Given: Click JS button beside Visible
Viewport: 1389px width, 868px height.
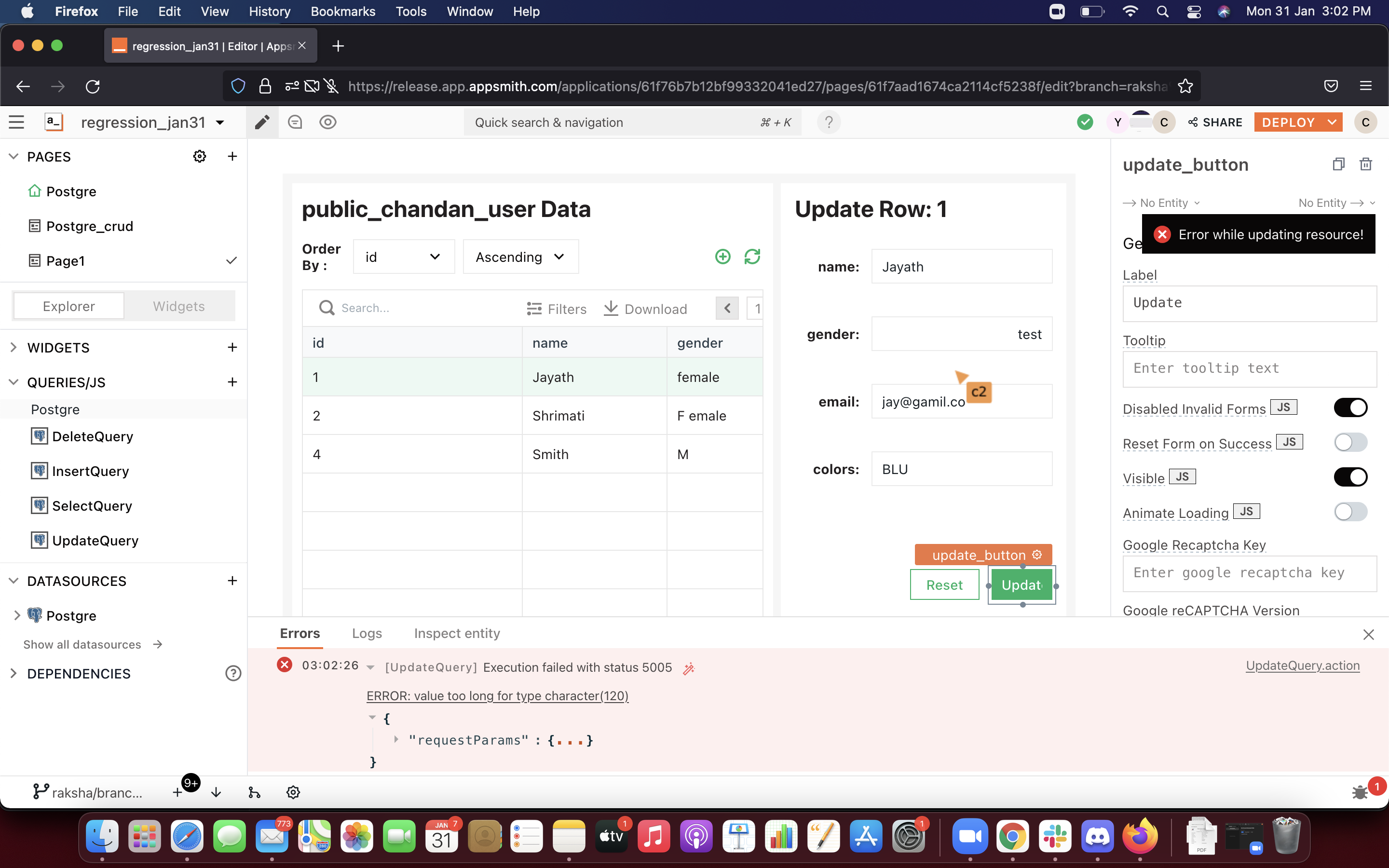Looking at the screenshot, I should (x=1183, y=476).
